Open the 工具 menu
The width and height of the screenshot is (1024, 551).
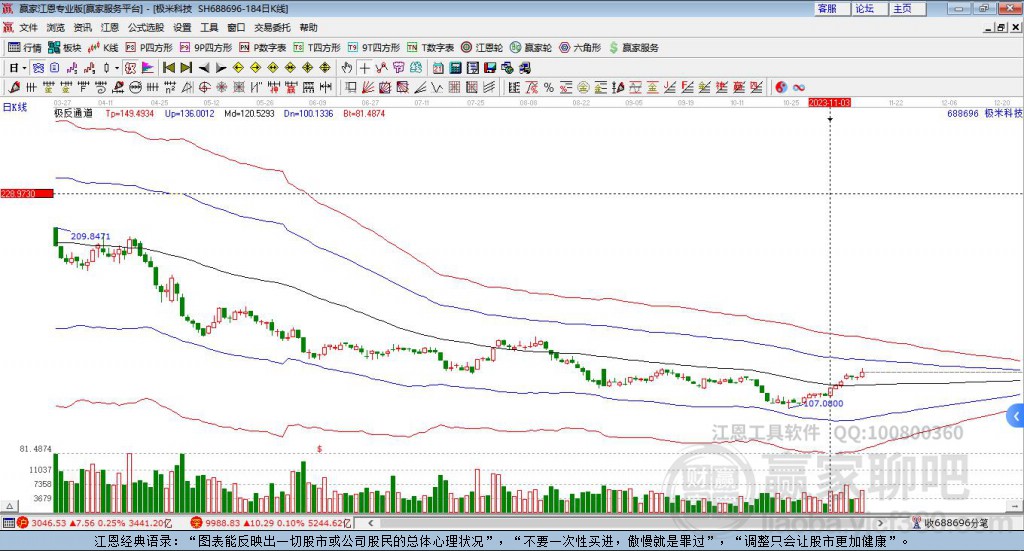pos(209,27)
